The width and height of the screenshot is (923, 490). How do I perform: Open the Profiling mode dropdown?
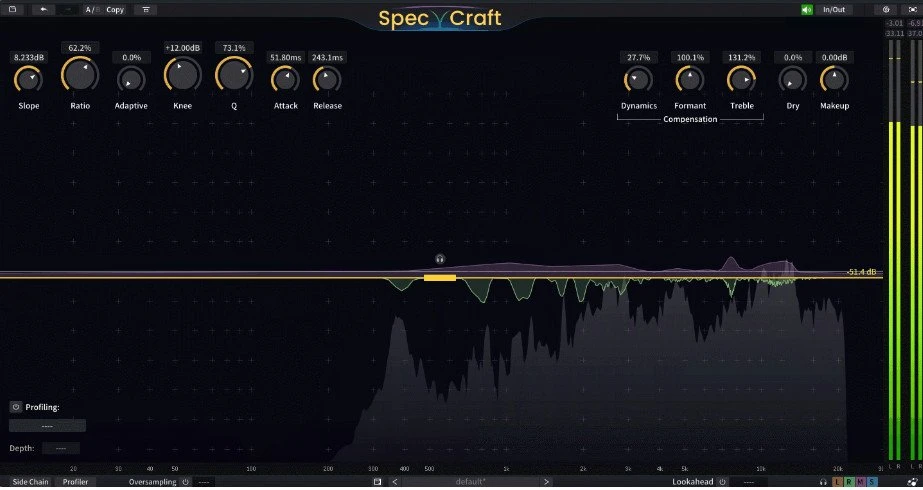coord(47,426)
